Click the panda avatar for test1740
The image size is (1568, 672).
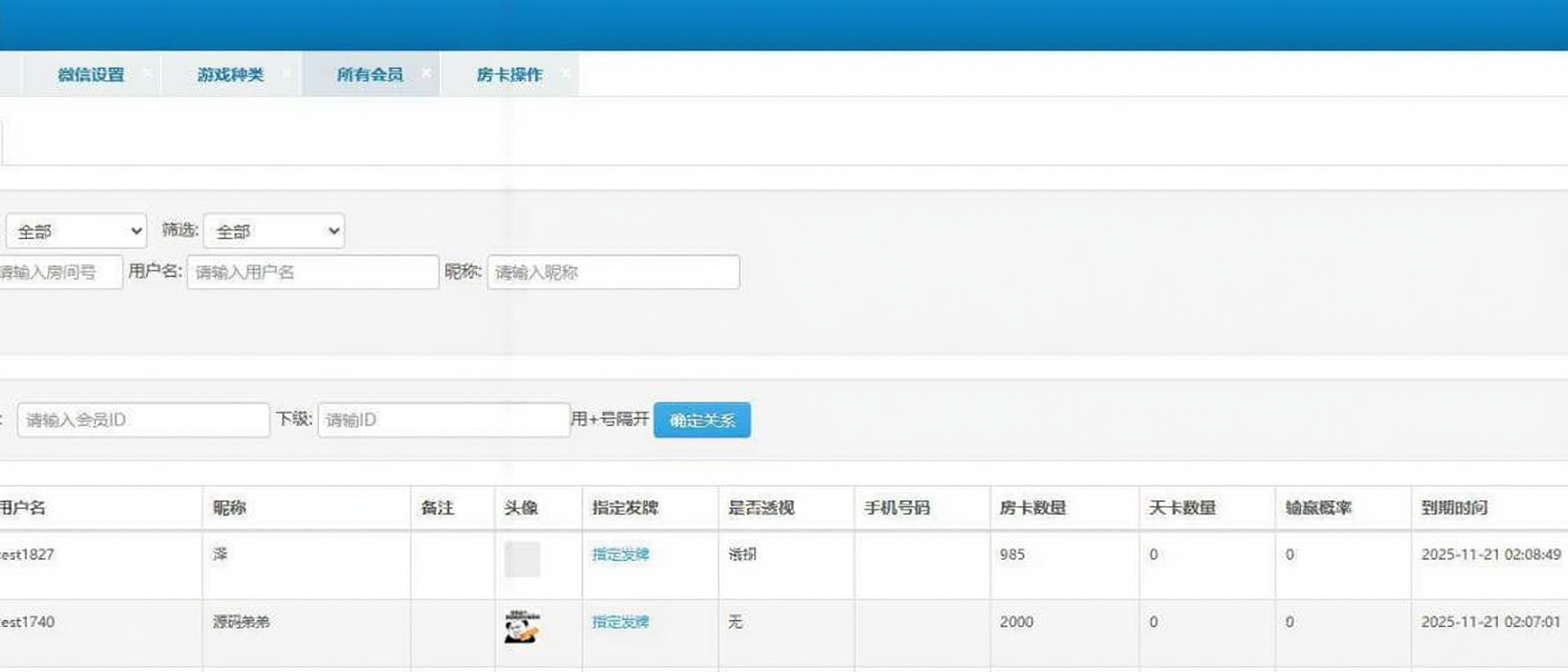[x=521, y=626]
